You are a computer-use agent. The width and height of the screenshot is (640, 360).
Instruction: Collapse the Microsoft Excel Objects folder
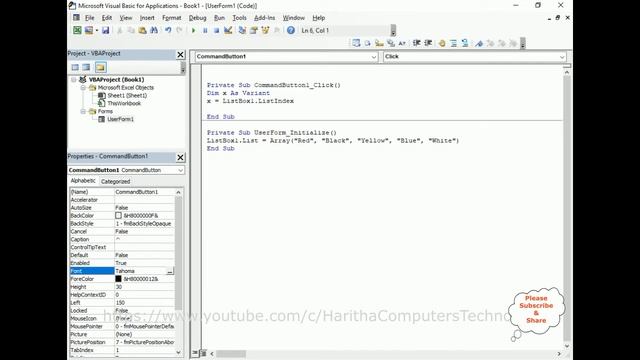(x=83, y=87)
